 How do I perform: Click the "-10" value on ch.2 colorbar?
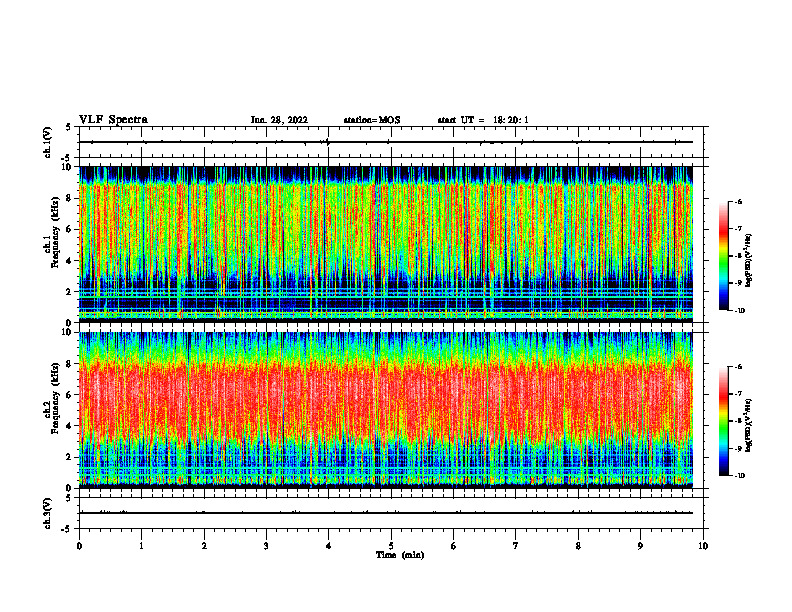coord(739,475)
